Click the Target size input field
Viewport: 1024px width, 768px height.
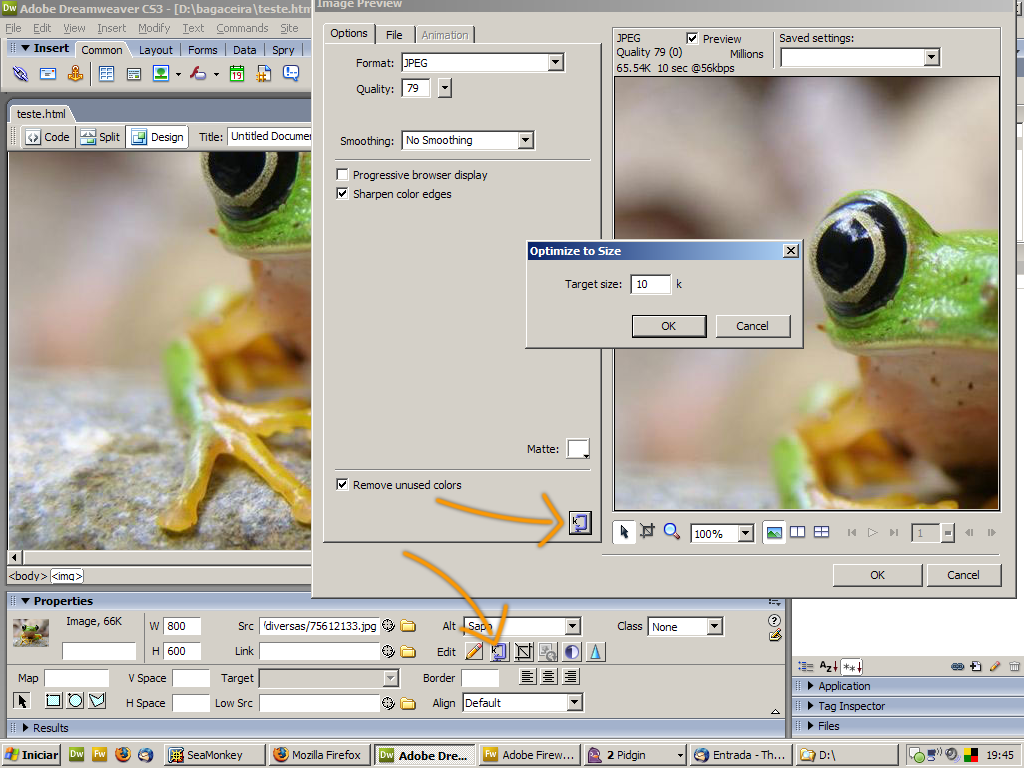pyautogui.click(x=650, y=284)
